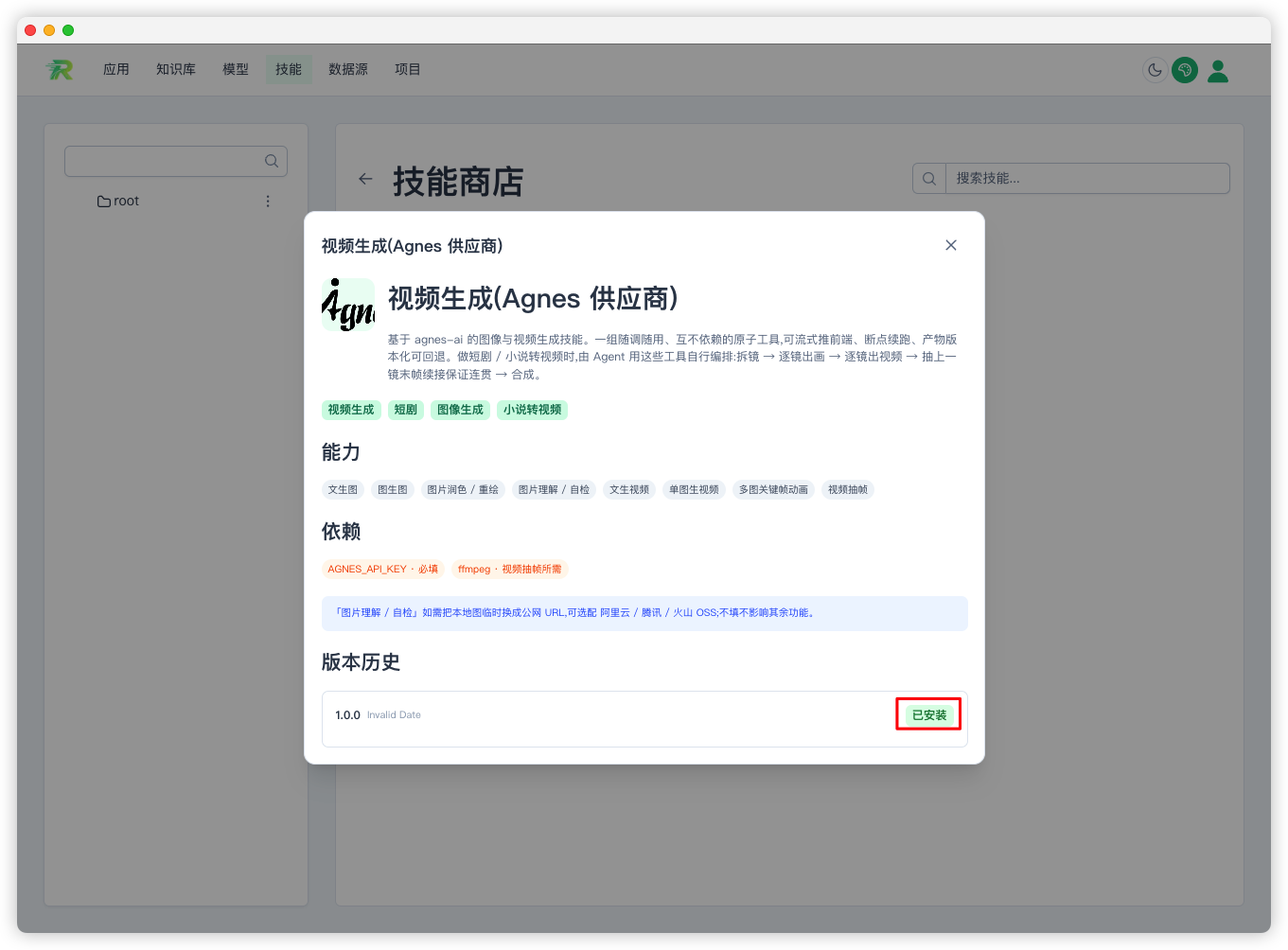The image size is (1288, 950).
Task: Click the 视频抽帧 capability chip
Action: pos(848,489)
